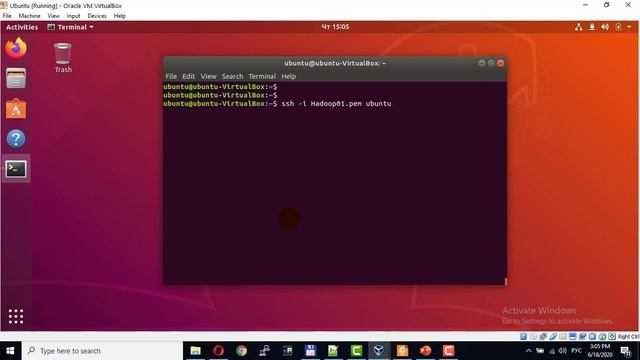Image resolution: width=640 pixels, height=360 pixels.
Task: Switch the РУС input language indicator
Action: 576,351
